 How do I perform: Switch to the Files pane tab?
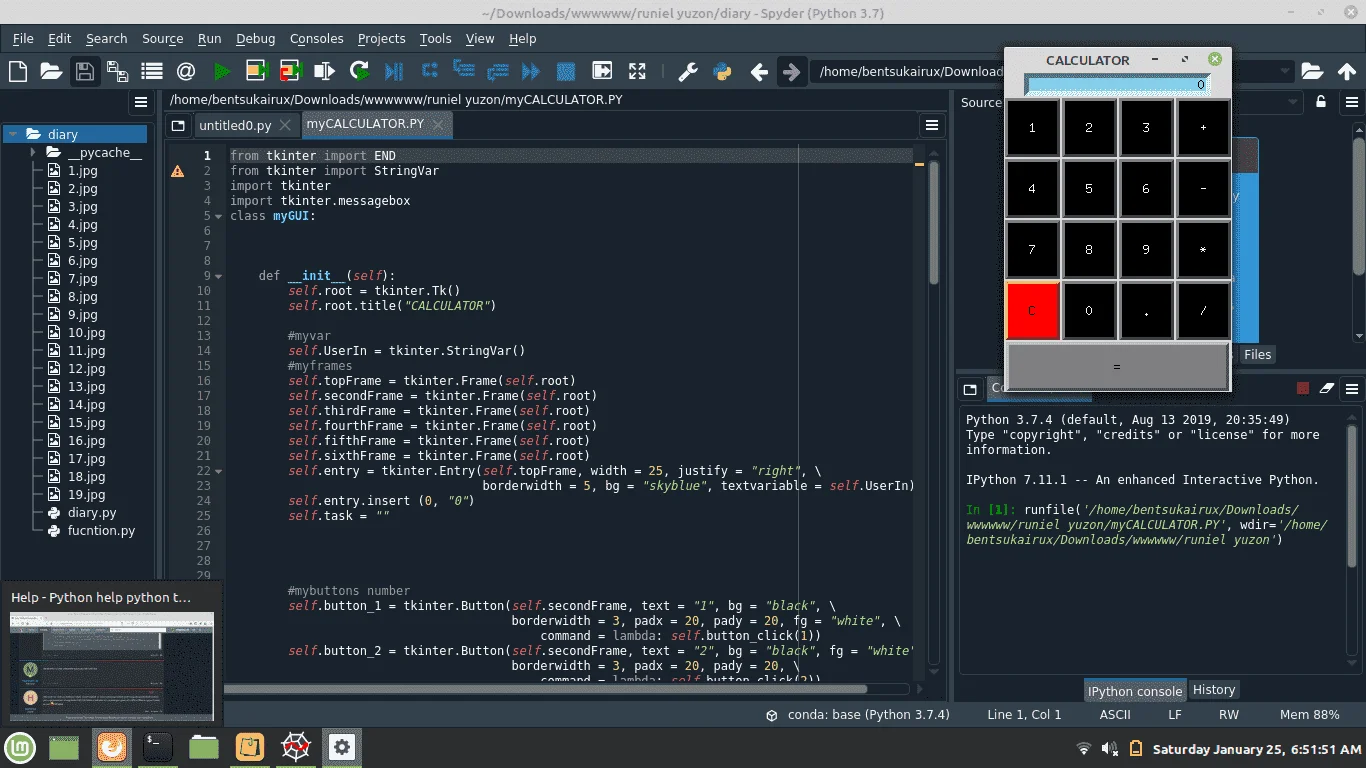(1257, 354)
